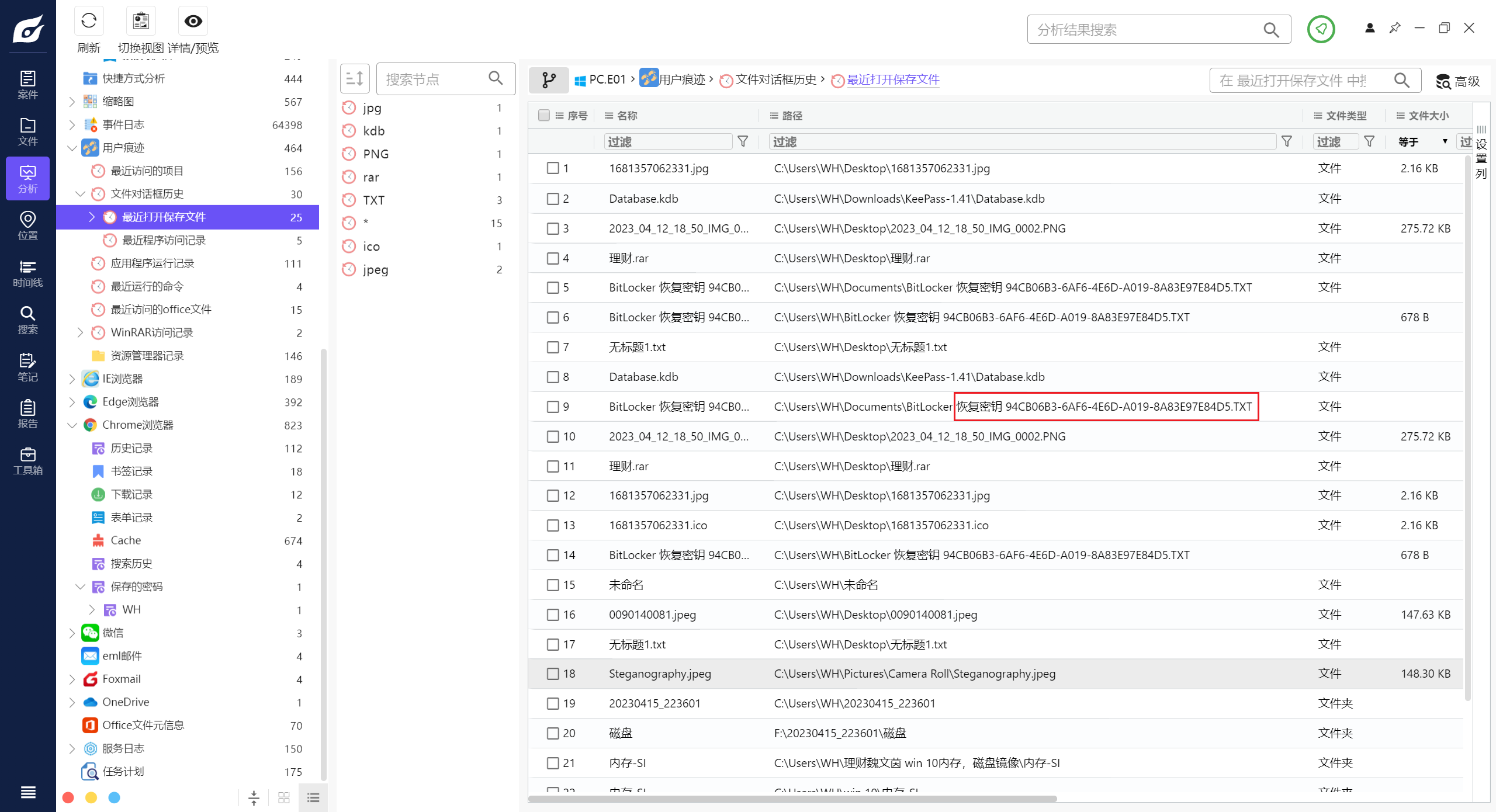The image size is (1496, 812).
Task: Click the Refresh (刷新) toolbar icon
Action: coord(89,22)
